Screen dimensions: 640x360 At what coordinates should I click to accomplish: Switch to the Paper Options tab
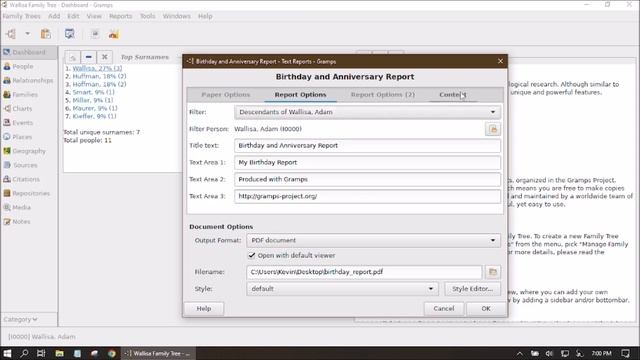click(226, 95)
